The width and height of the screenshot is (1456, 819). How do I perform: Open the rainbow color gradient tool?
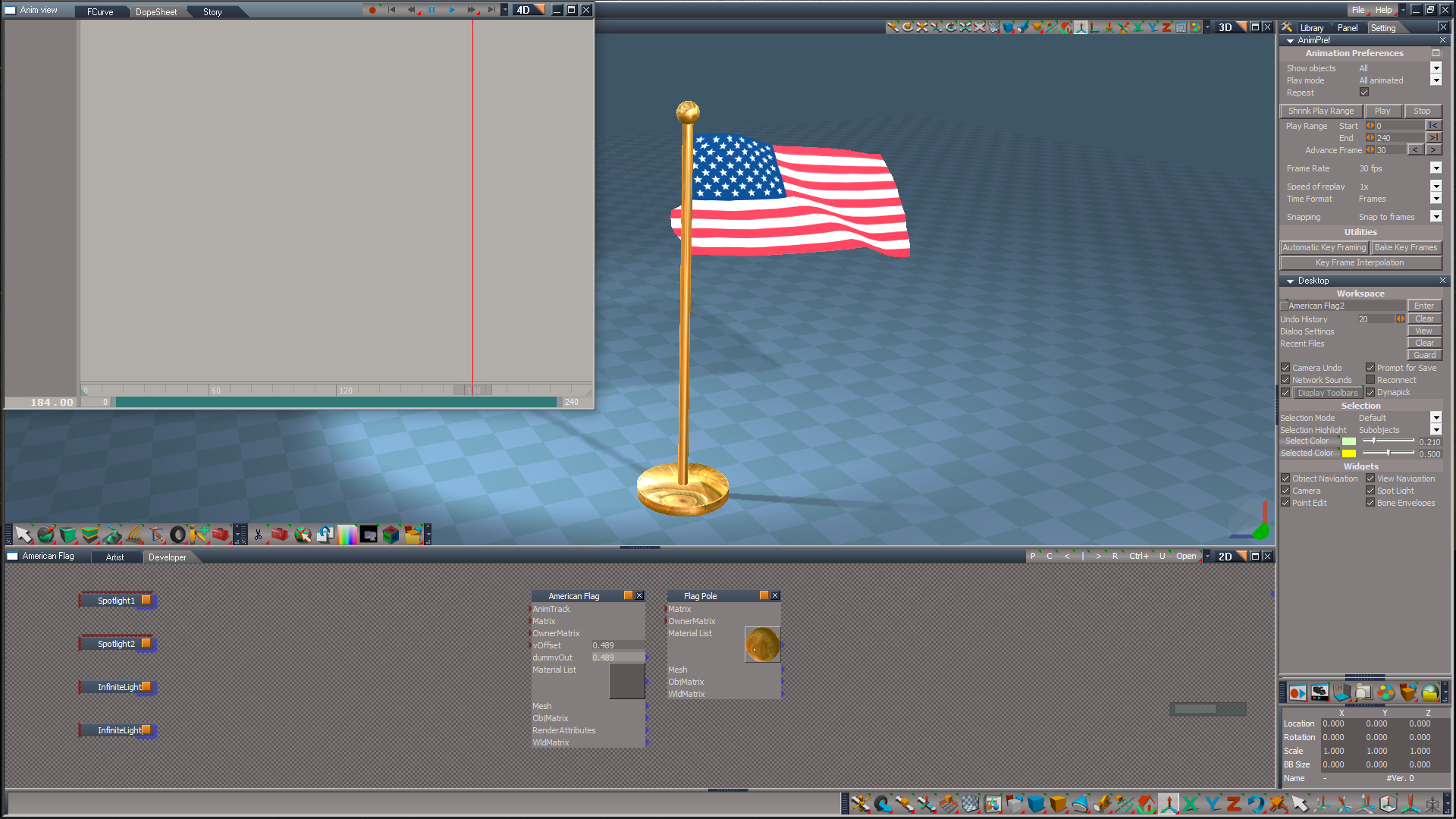(347, 535)
